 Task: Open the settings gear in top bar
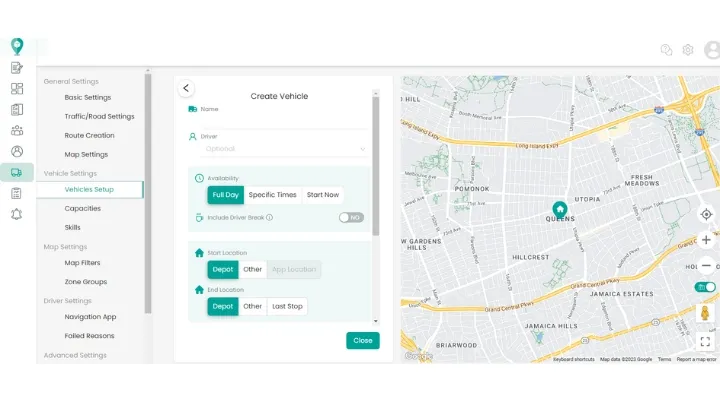[x=688, y=50]
